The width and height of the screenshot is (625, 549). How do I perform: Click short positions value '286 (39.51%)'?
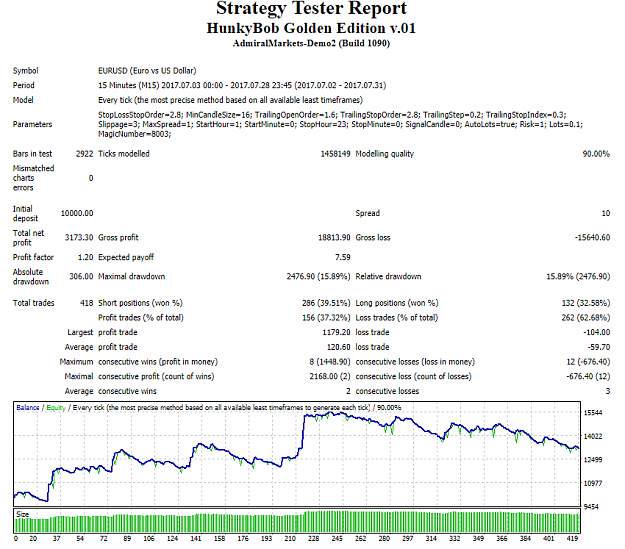click(x=326, y=303)
